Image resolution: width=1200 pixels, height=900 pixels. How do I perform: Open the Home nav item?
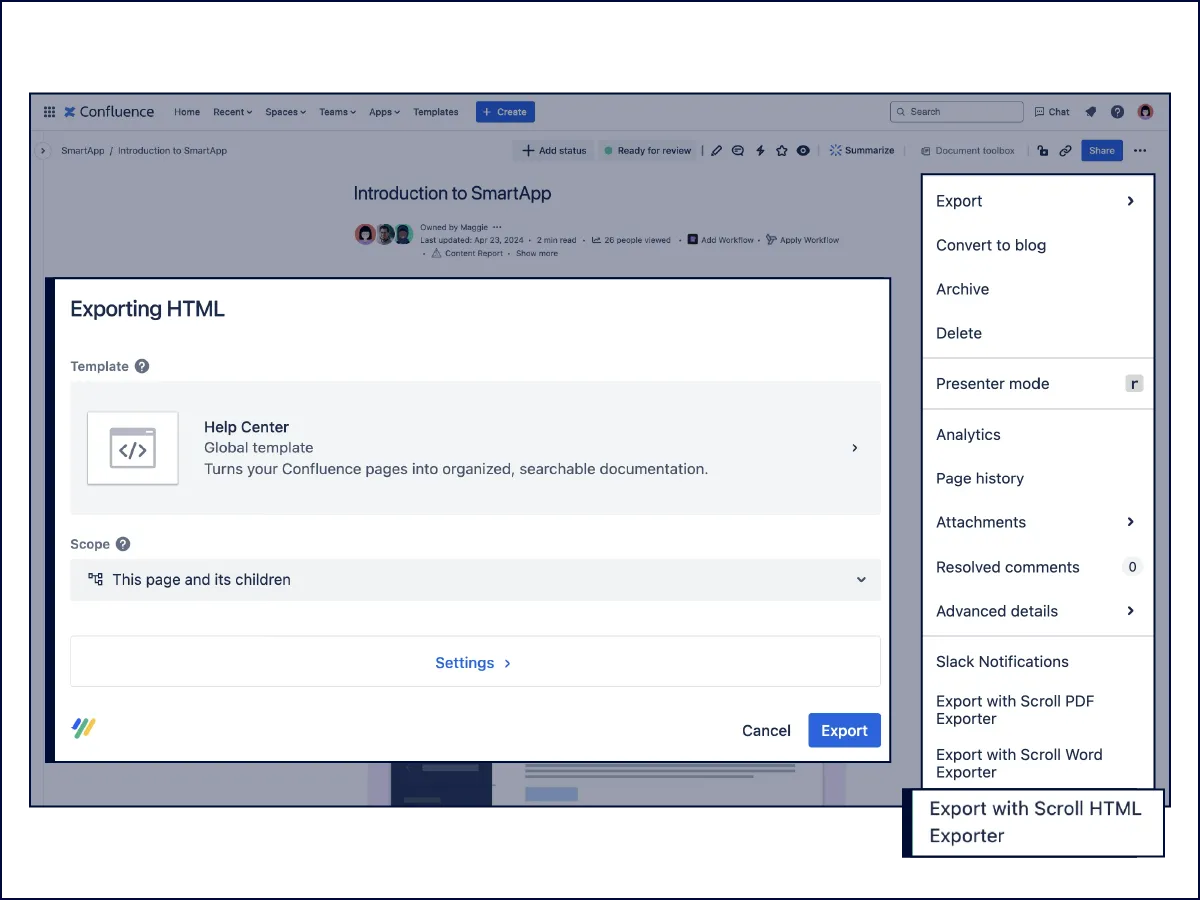pyautogui.click(x=187, y=112)
